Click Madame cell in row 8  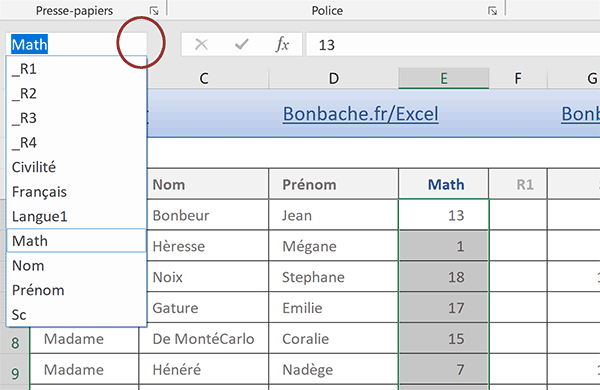(x=84, y=339)
